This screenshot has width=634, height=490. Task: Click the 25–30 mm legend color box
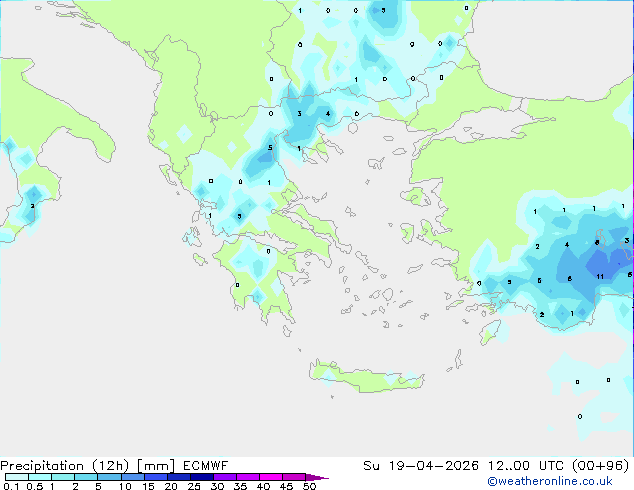(x=201, y=477)
